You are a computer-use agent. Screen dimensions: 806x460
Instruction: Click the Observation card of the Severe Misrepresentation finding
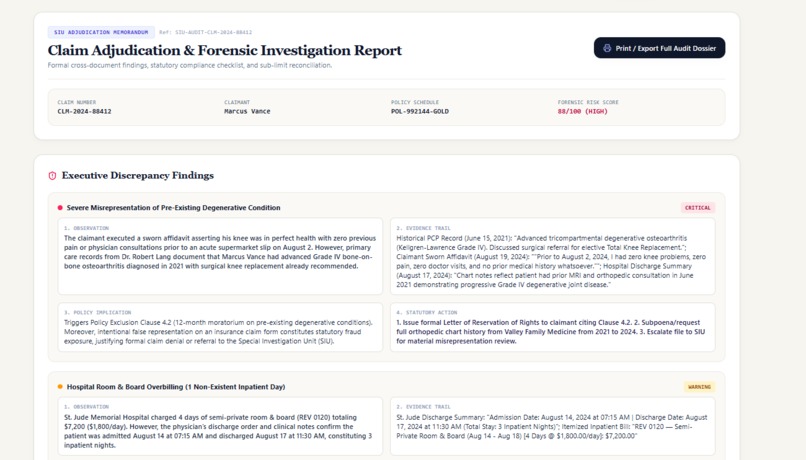coord(220,256)
